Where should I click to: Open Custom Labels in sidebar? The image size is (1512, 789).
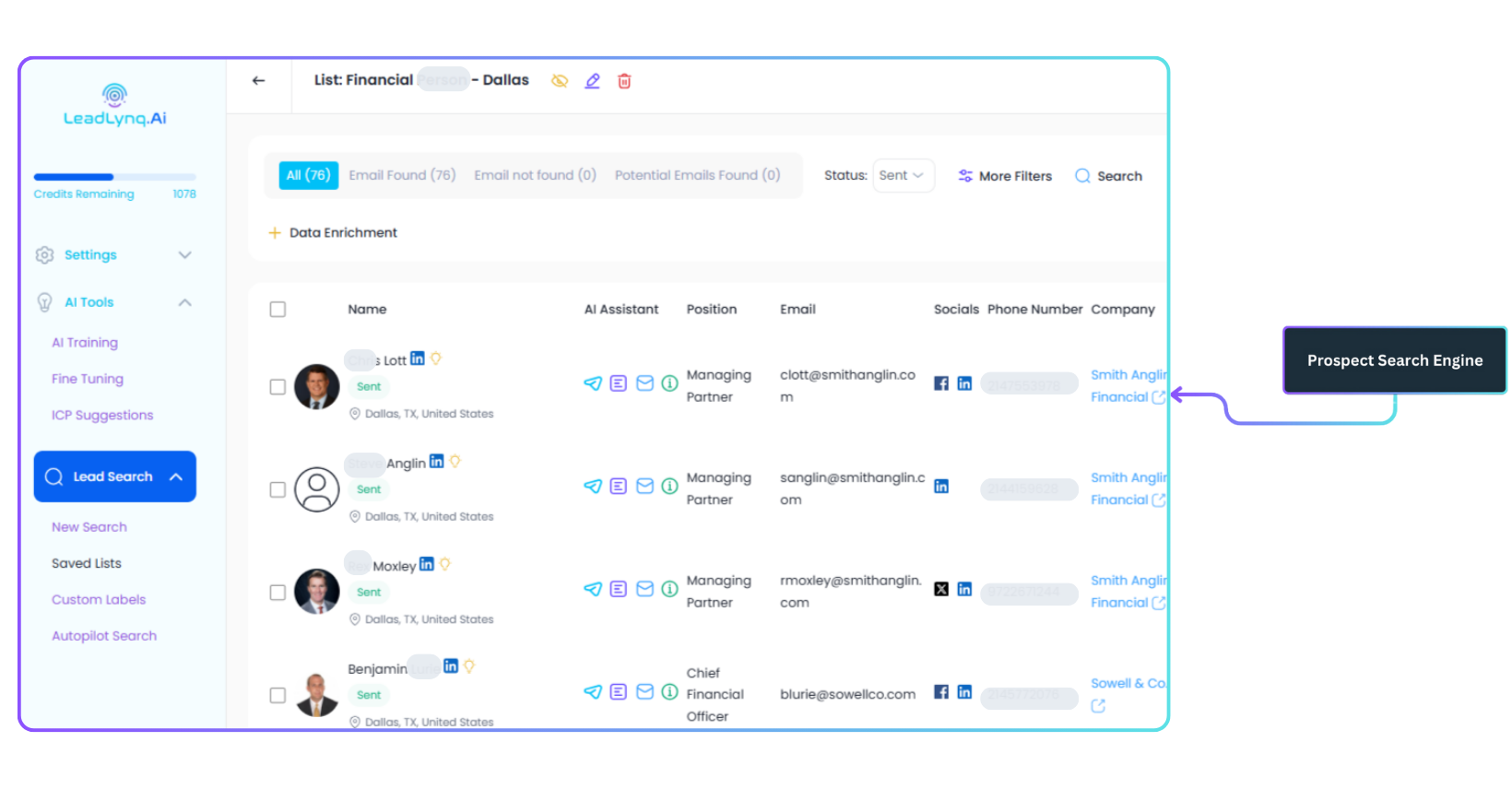tap(99, 600)
